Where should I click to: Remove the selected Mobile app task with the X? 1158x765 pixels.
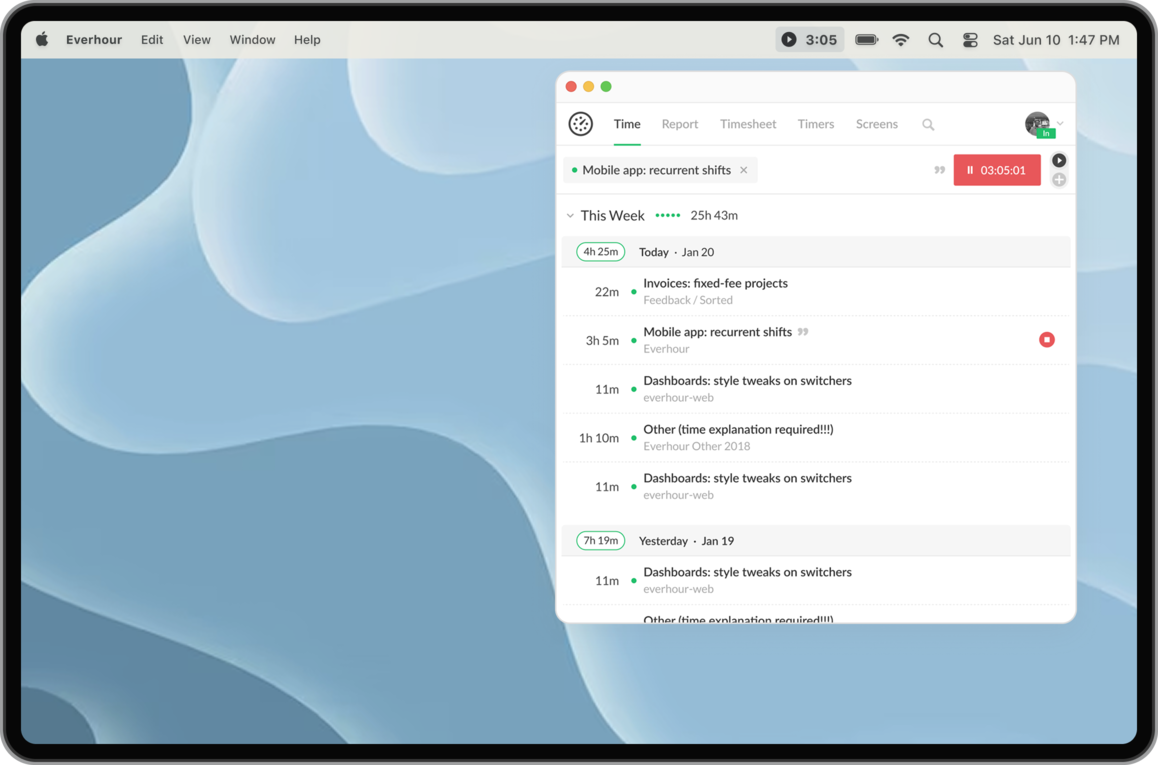click(744, 170)
